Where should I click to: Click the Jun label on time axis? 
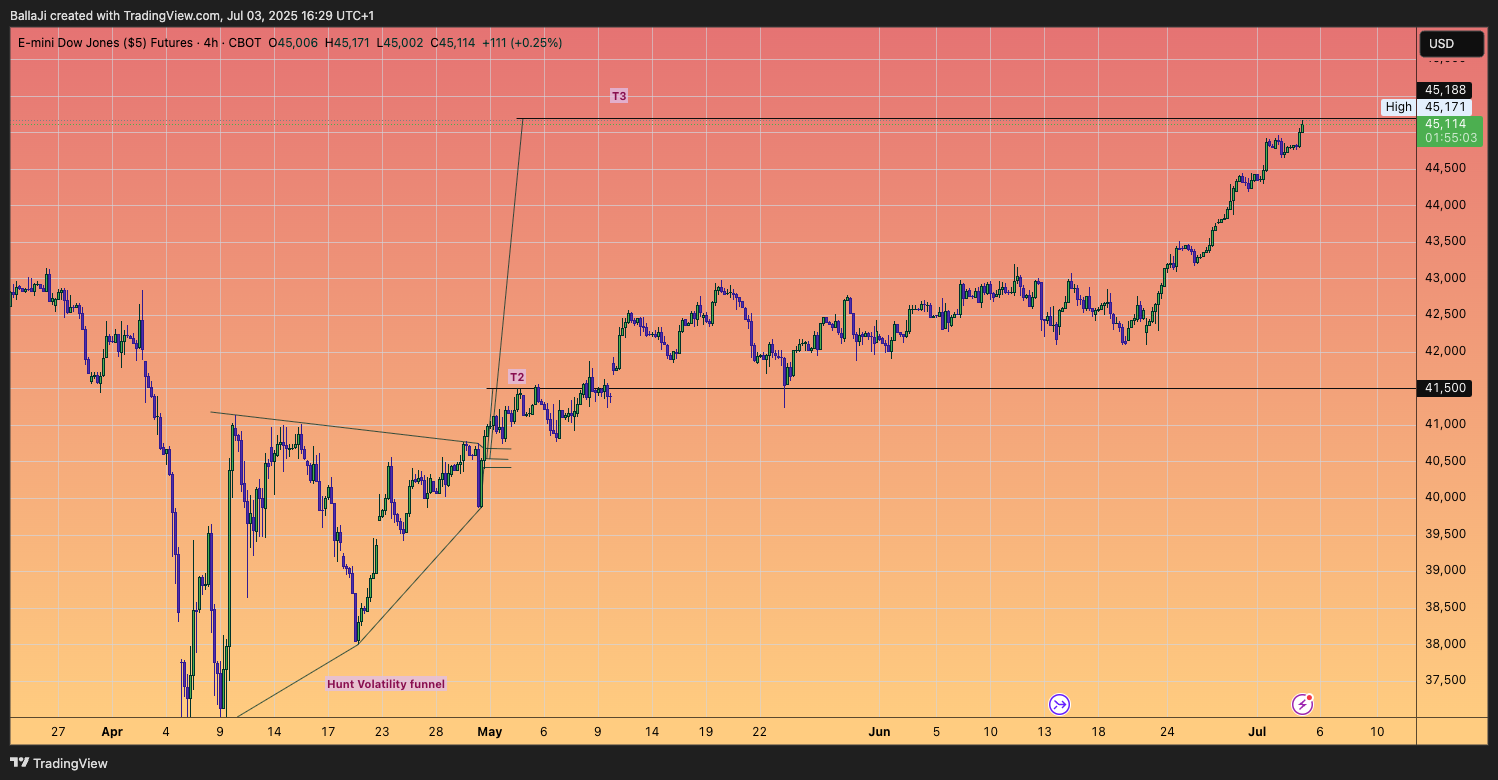[x=879, y=732]
